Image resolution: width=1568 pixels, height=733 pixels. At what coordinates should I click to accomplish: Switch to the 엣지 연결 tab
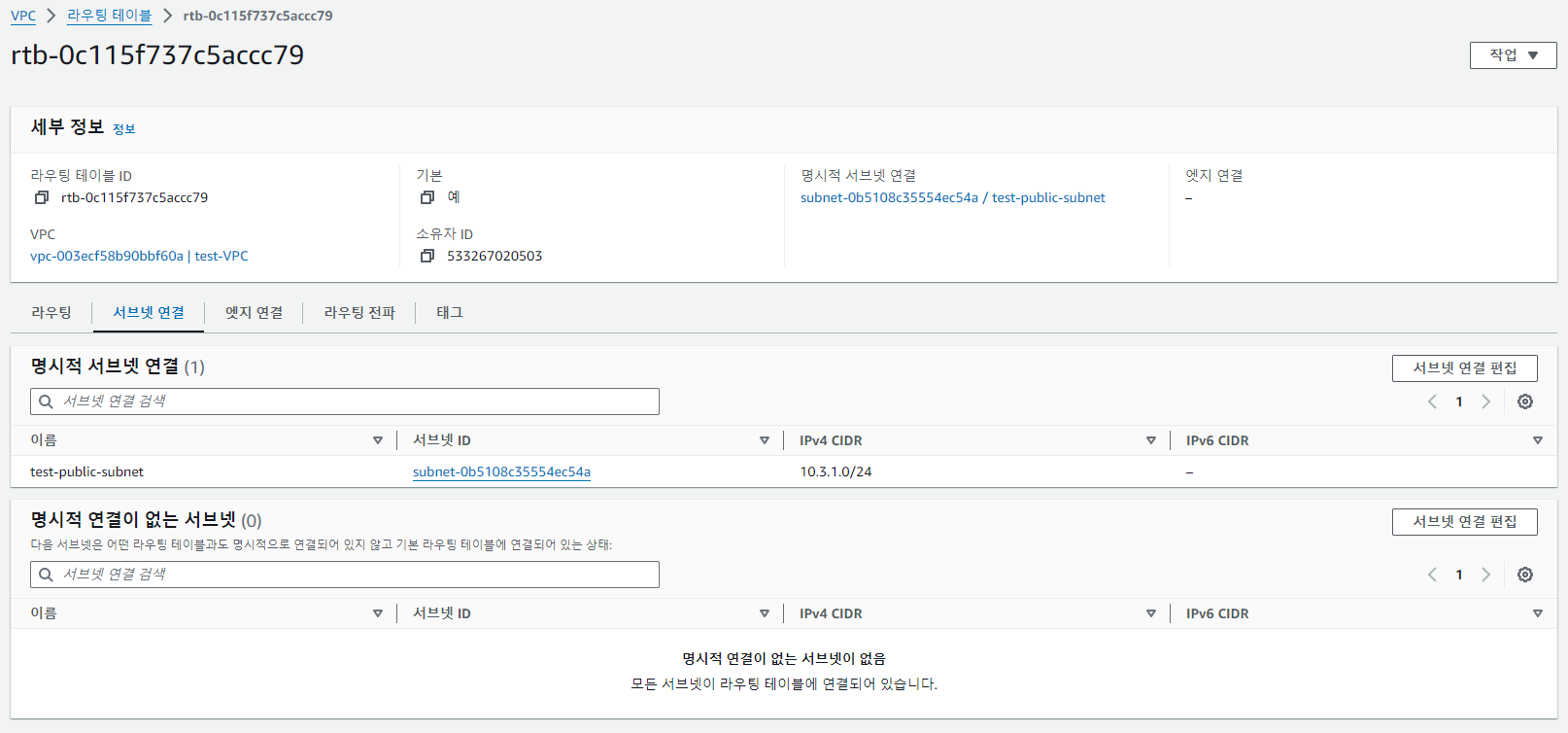pos(254,312)
